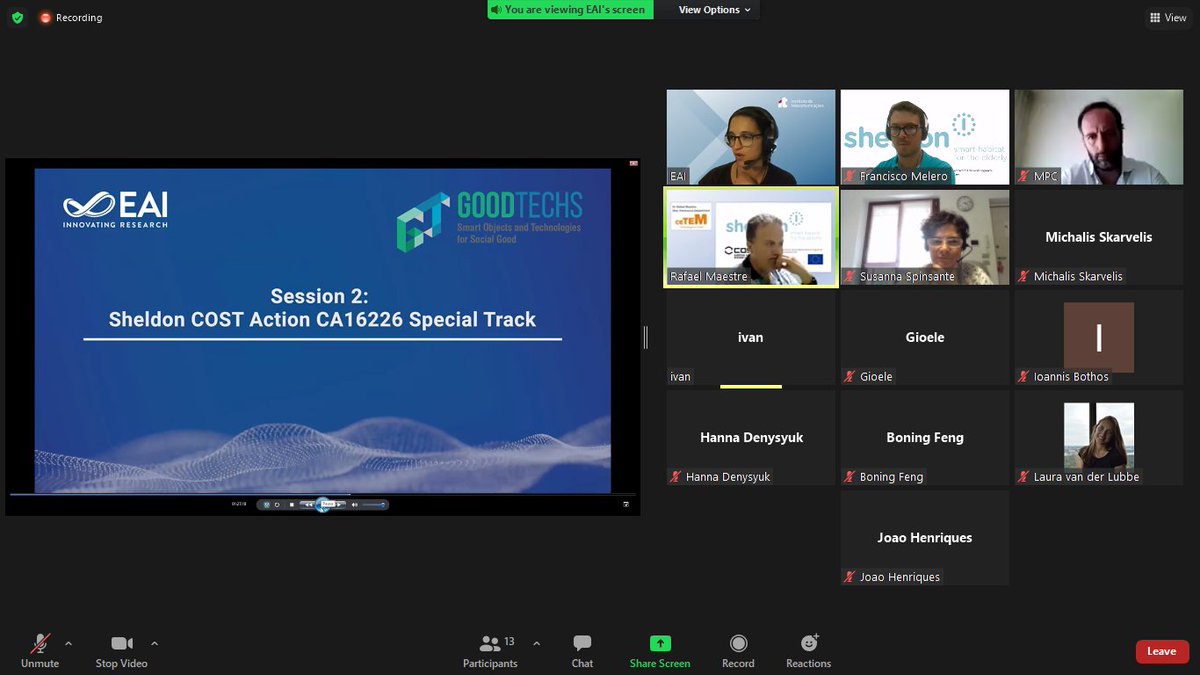The height and width of the screenshot is (675, 1200).
Task: Click the shared video's seek bar
Action: click(323, 494)
